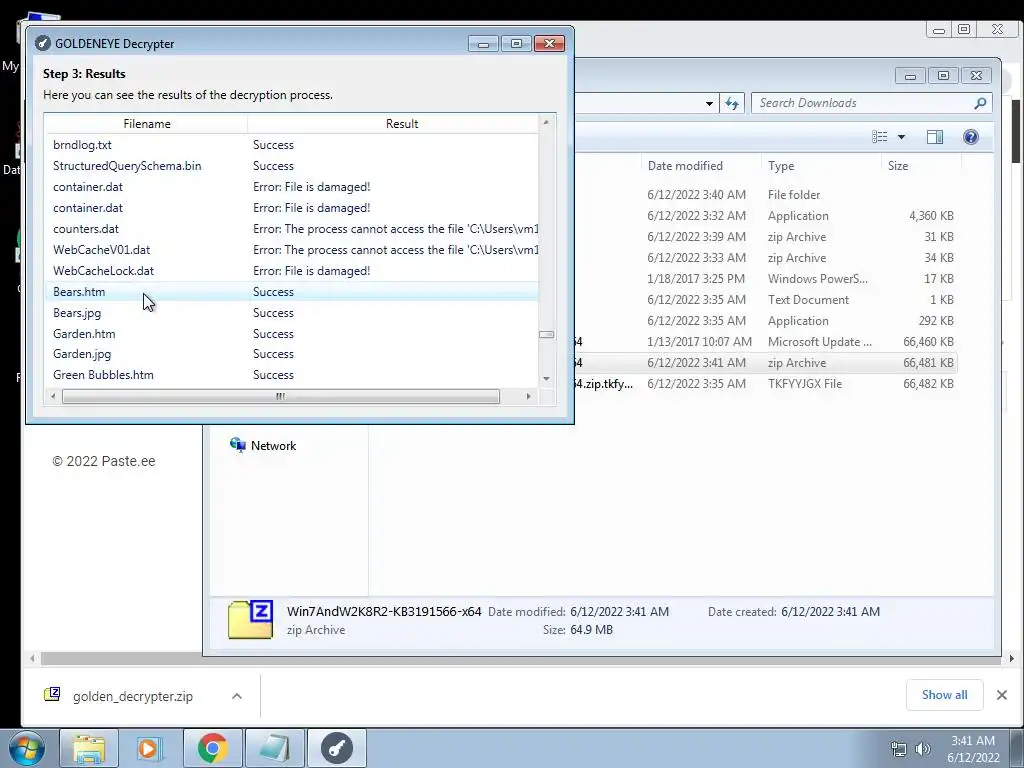Click the GOLDENEYE Decrypter title bar icon
The image size is (1024, 768).
click(43, 44)
